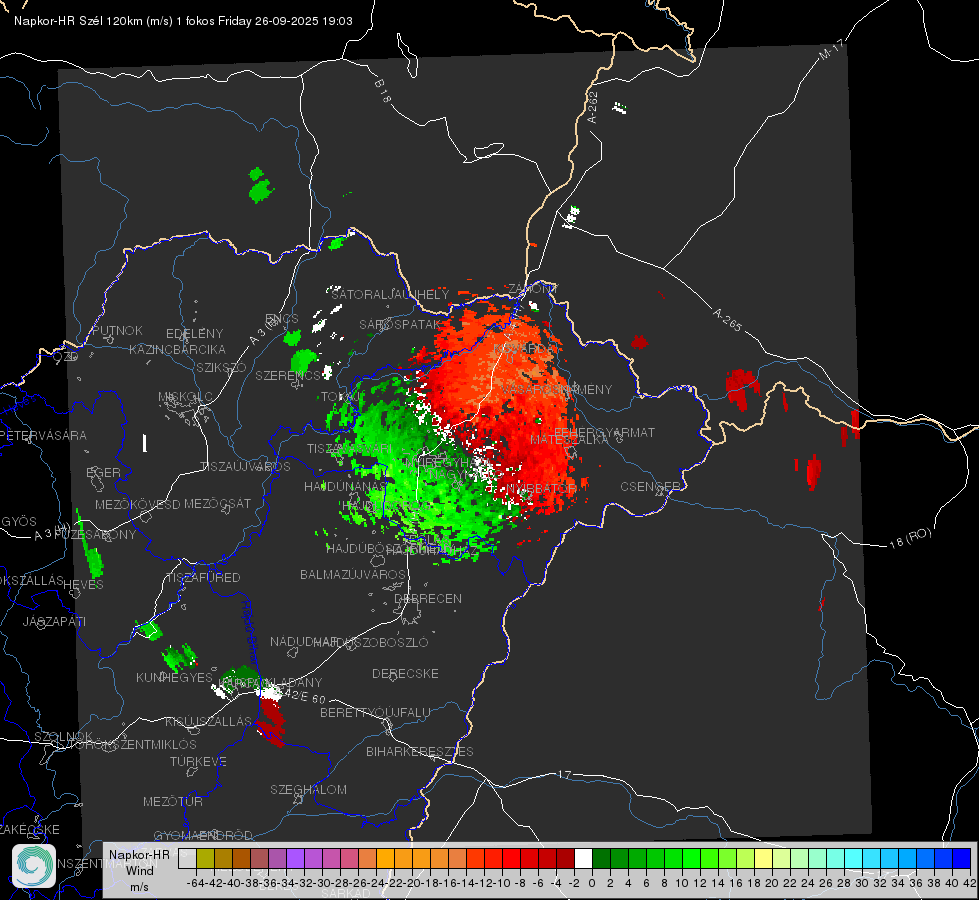Select the JÁSZAPÁTI label
Viewport: 979px width, 900px height.
click(x=54, y=621)
